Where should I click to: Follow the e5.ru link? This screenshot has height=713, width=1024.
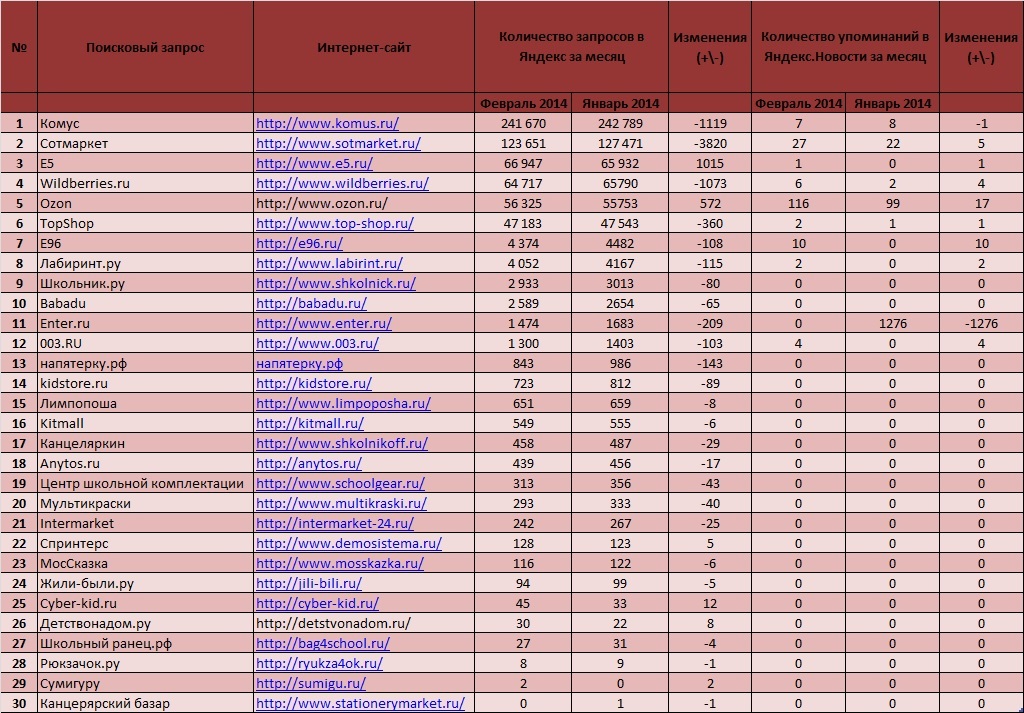pyautogui.click(x=315, y=163)
